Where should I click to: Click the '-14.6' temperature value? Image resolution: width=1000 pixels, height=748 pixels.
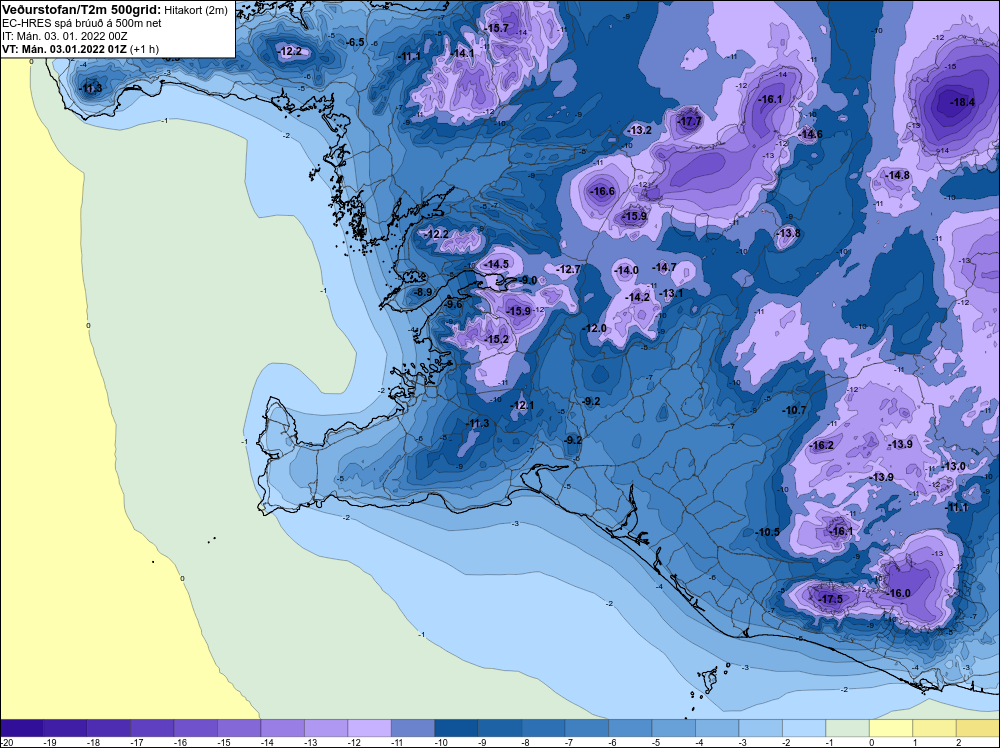click(810, 135)
